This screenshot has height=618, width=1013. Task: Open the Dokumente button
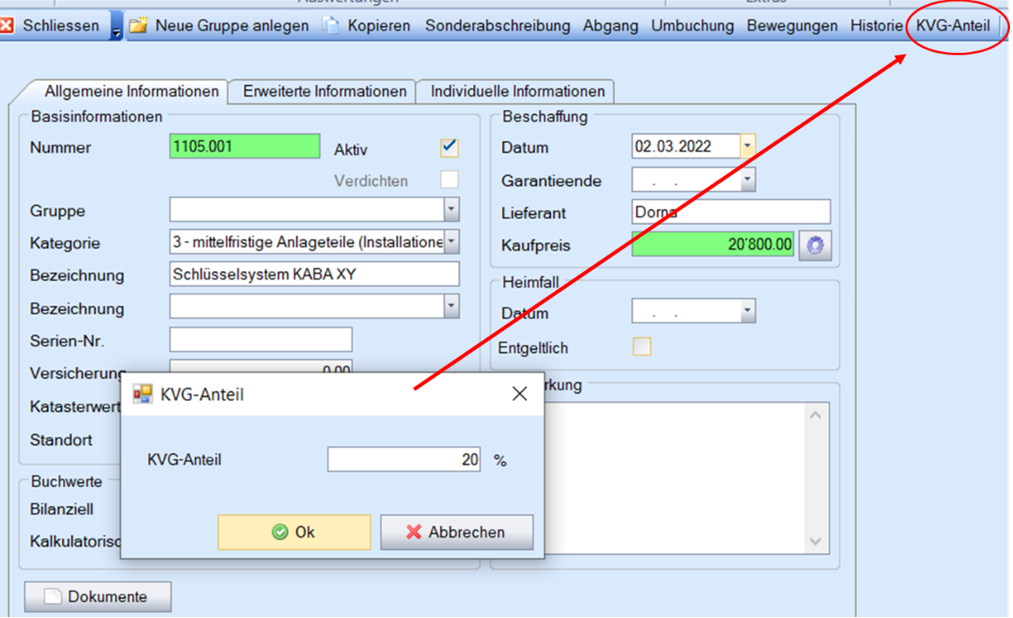(x=98, y=597)
